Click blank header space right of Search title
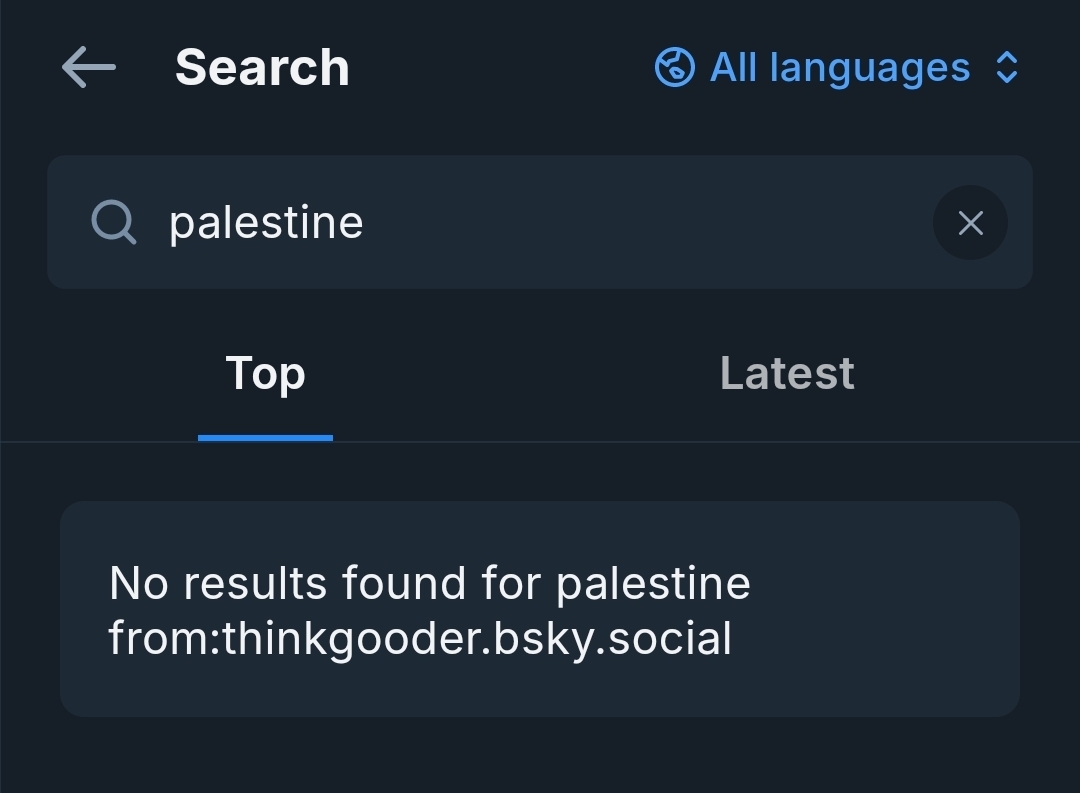 pos(500,68)
